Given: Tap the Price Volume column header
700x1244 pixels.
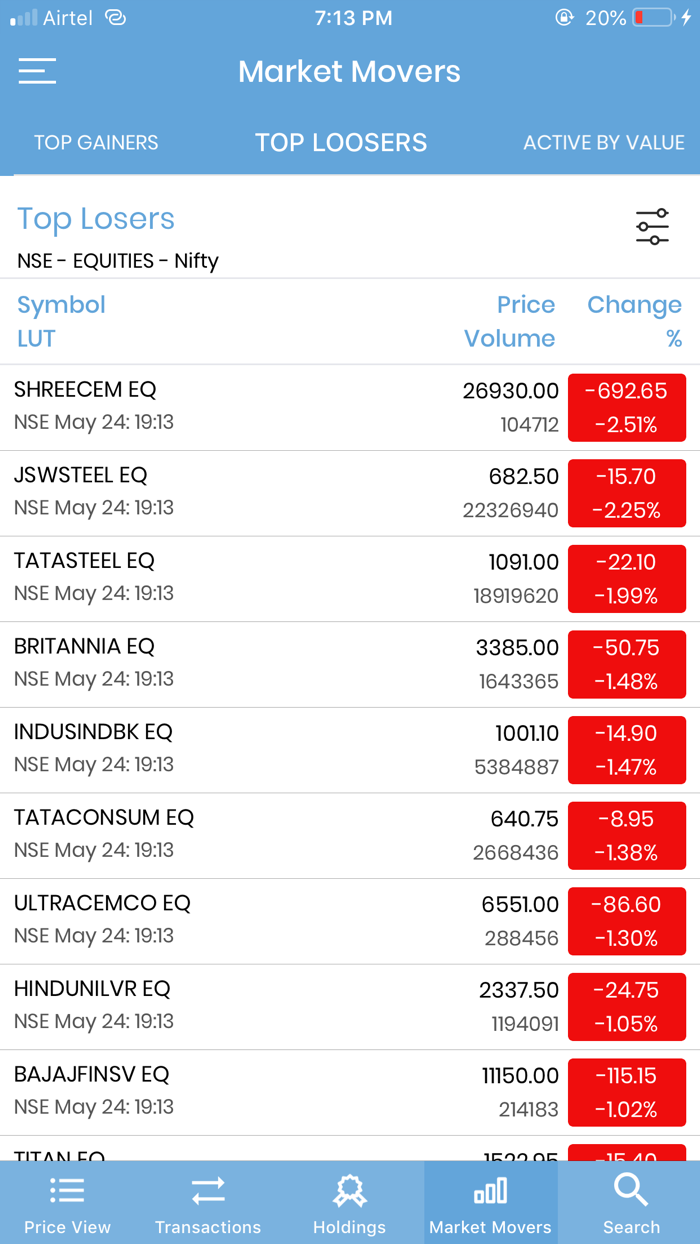Looking at the screenshot, I should [x=517, y=320].
